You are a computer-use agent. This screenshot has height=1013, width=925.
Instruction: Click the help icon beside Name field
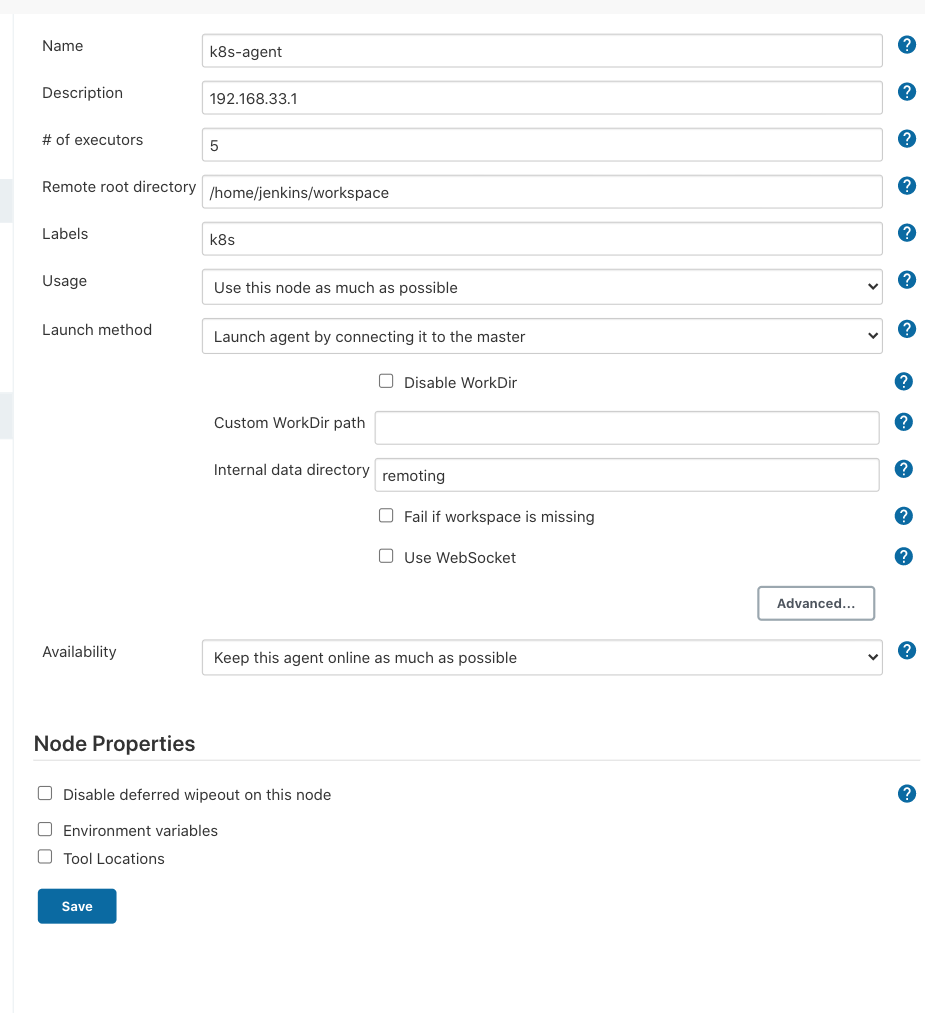(907, 45)
